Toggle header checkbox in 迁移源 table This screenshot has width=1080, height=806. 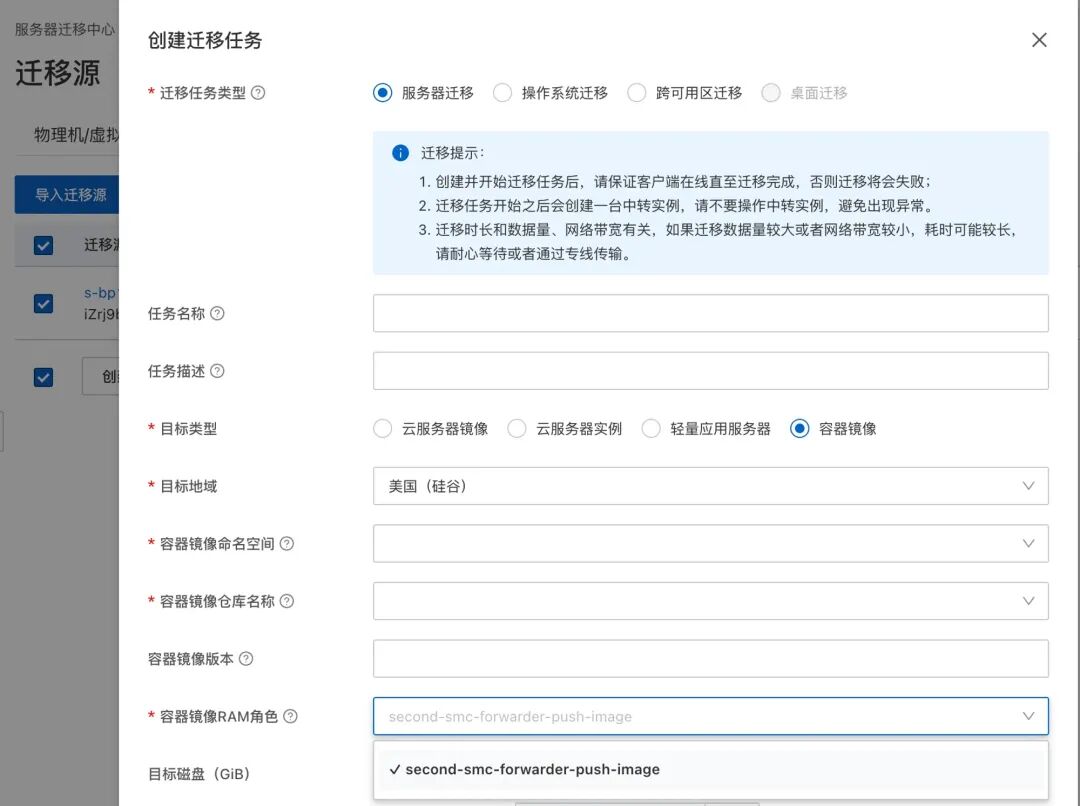(x=43, y=245)
